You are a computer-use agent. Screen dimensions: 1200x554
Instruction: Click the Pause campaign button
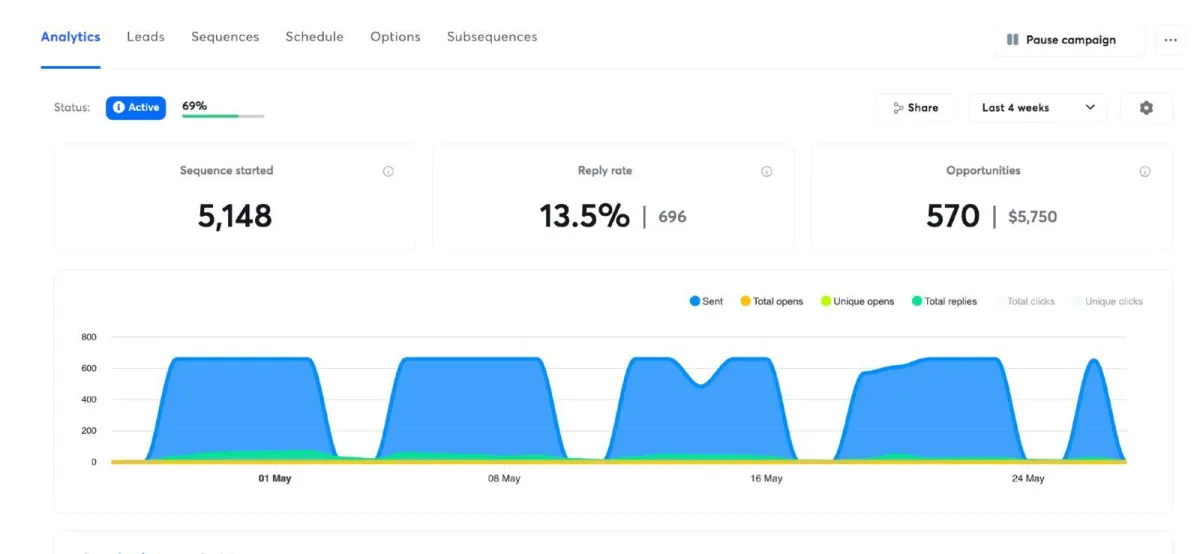[x=1070, y=40]
